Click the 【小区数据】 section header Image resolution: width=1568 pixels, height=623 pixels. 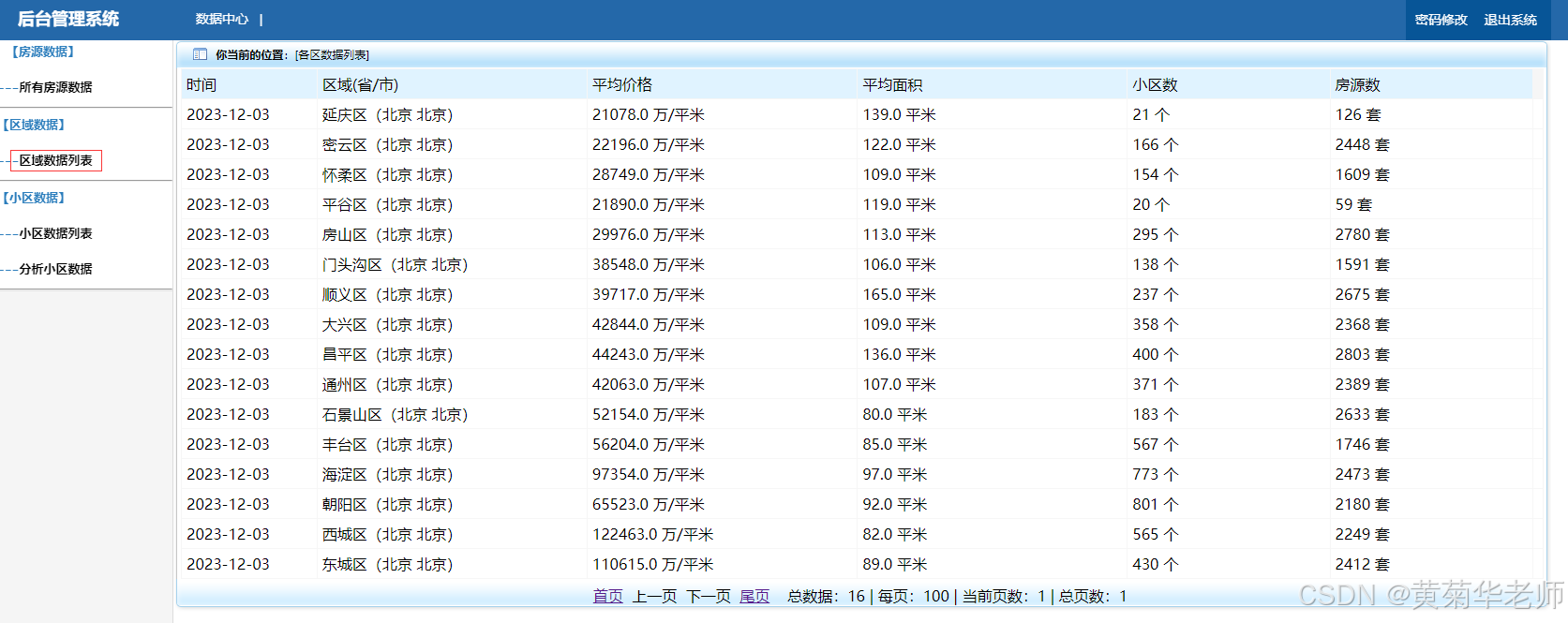pos(33,198)
